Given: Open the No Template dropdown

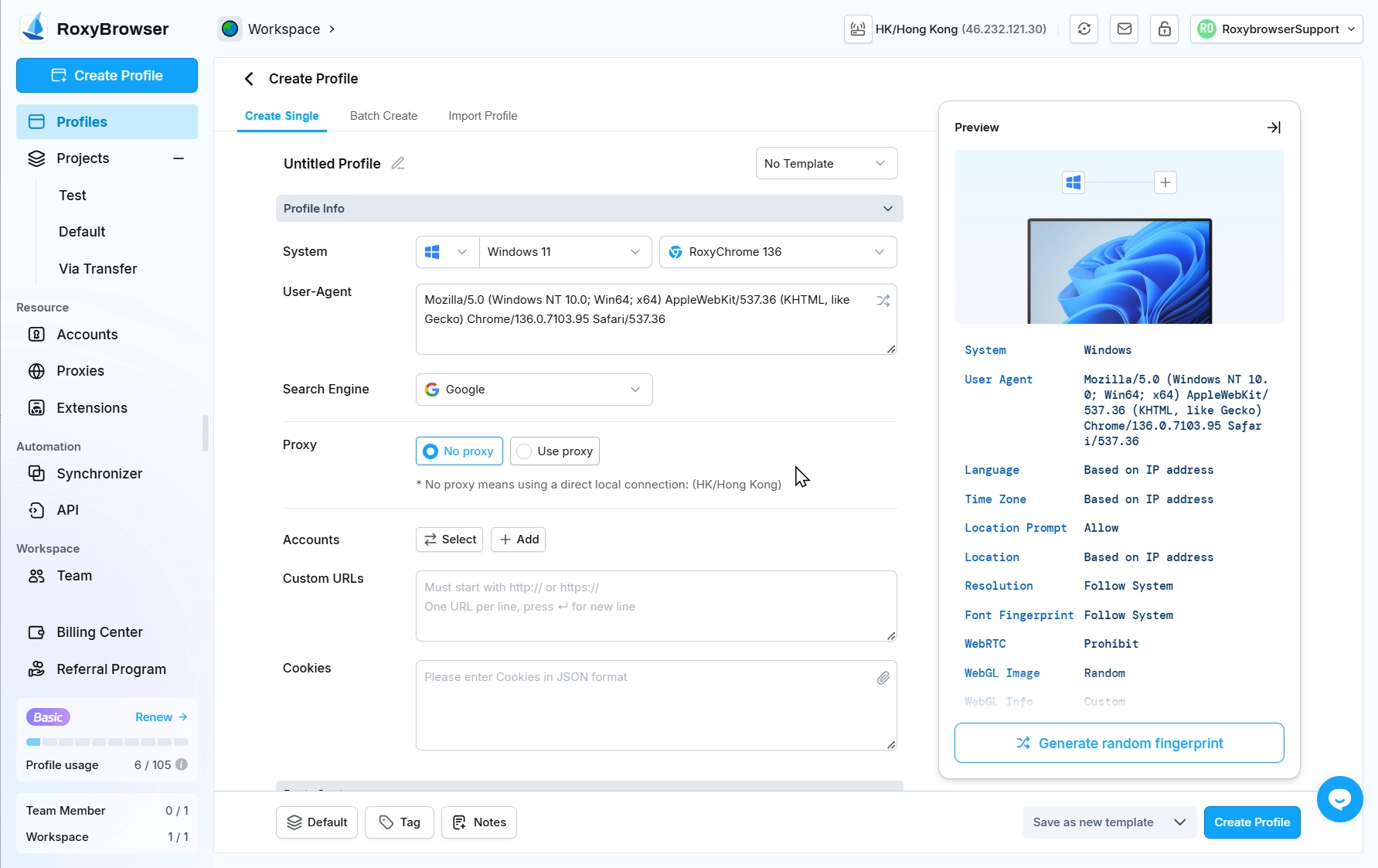Looking at the screenshot, I should 825,164.
